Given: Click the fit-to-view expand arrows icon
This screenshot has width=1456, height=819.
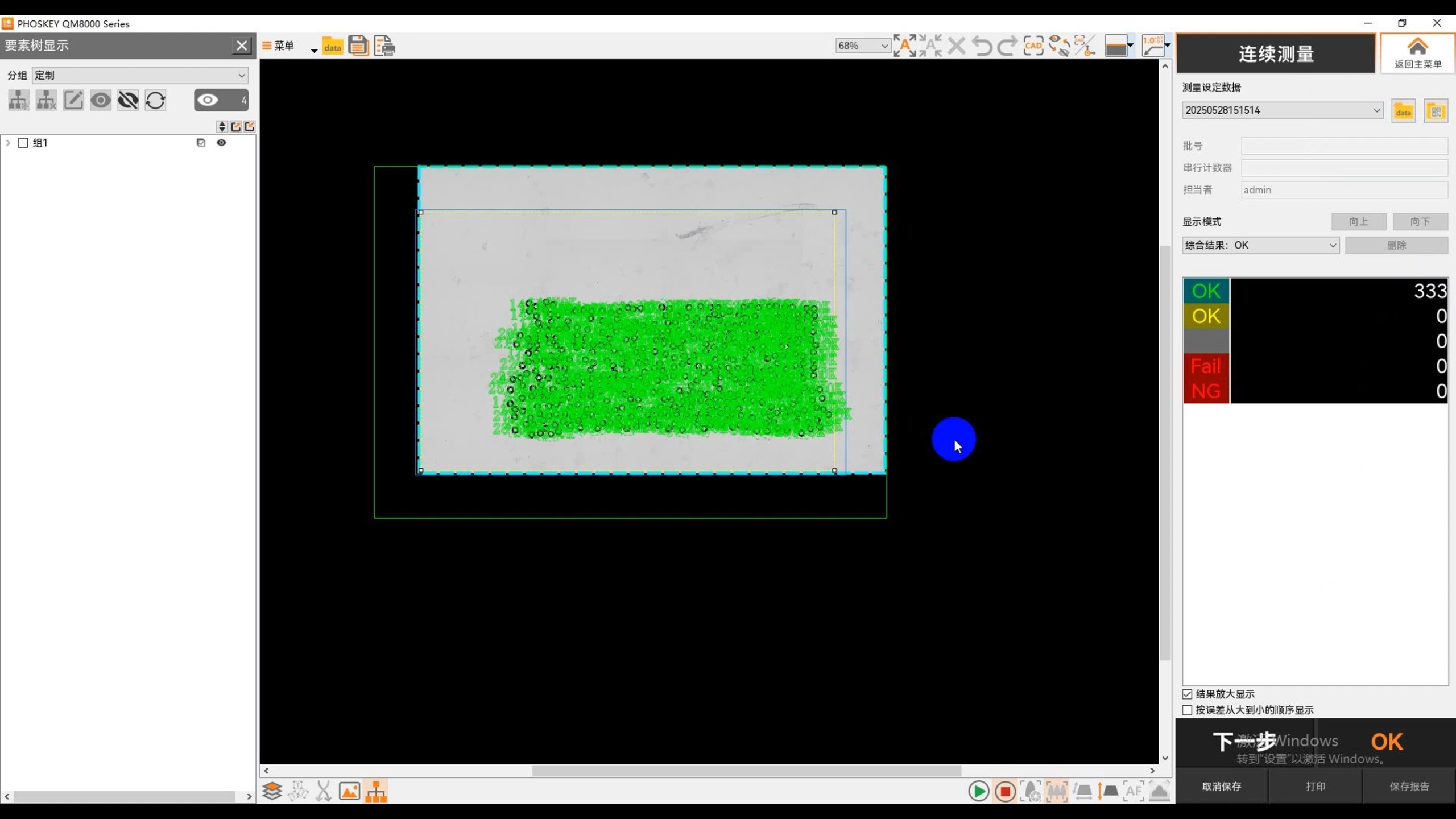Looking at the screenshot, I should tap(904, 45).
